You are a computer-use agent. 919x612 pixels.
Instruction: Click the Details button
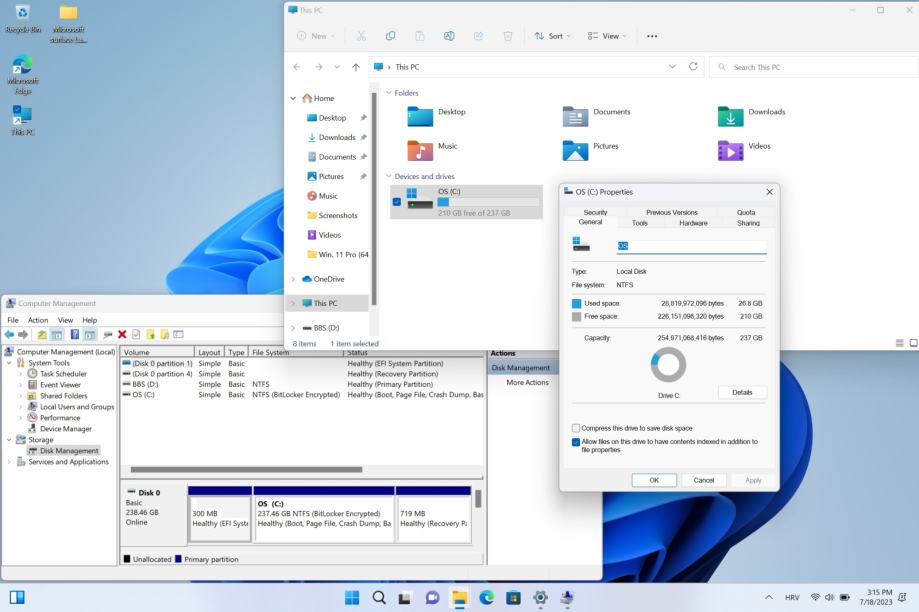pyautogui.click(x=742, y=392)
